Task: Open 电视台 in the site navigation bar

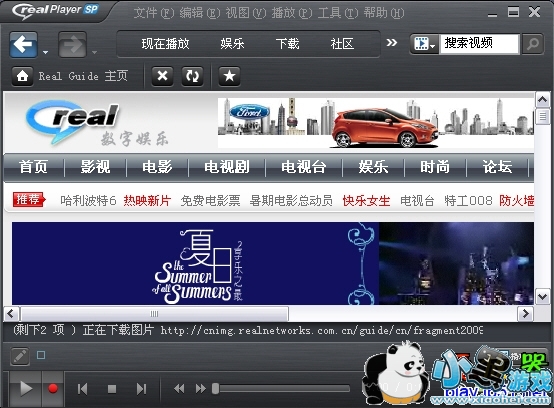Action: [x=303, y=167]
